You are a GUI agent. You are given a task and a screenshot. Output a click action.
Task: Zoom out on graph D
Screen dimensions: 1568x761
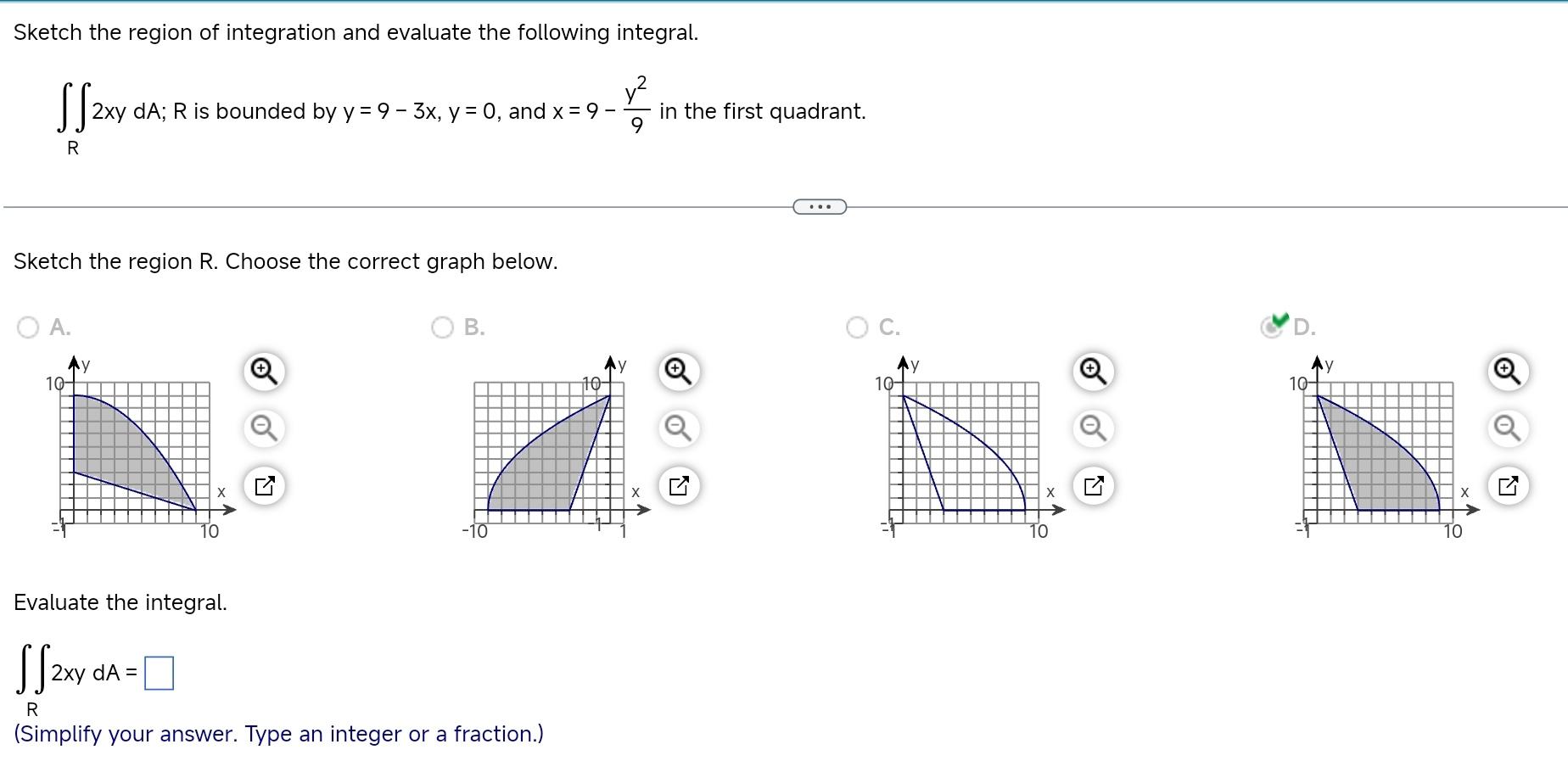[1506, 428]
